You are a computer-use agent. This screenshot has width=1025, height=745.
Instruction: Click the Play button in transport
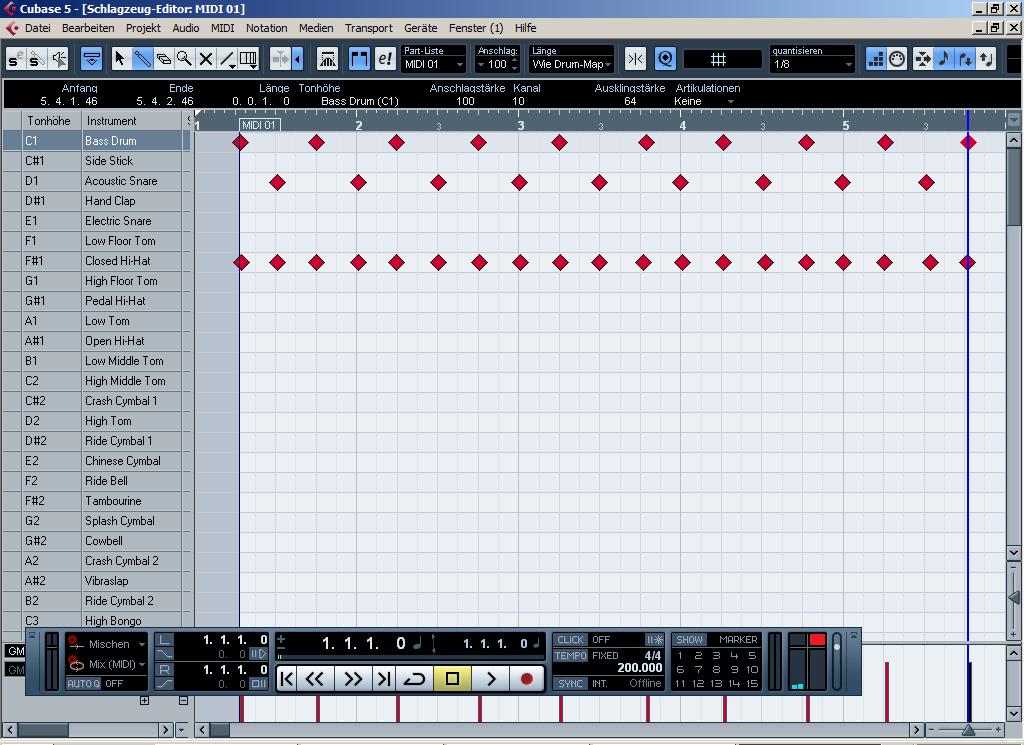point(490,679)
